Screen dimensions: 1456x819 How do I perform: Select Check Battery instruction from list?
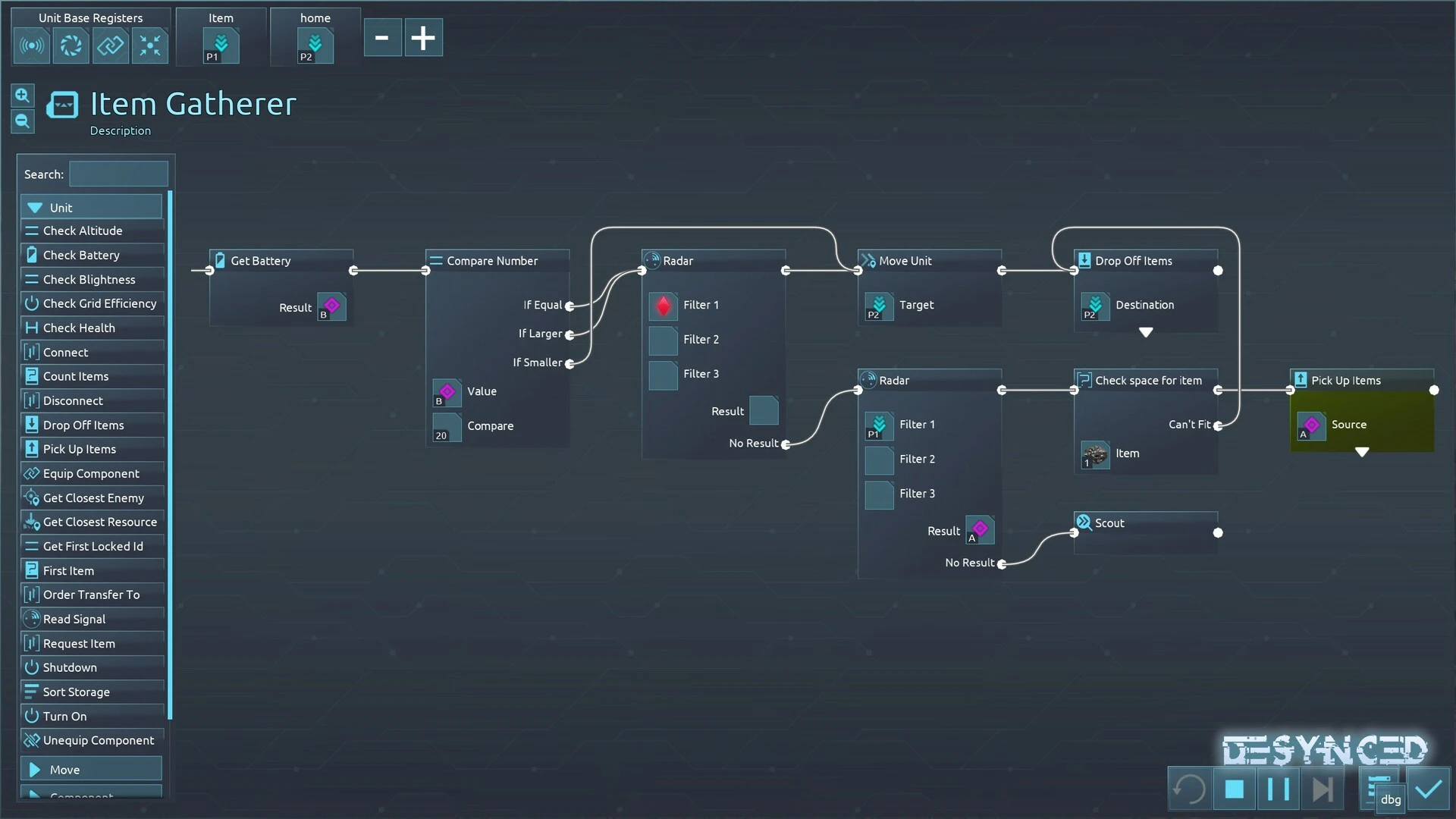coord(81,256)
